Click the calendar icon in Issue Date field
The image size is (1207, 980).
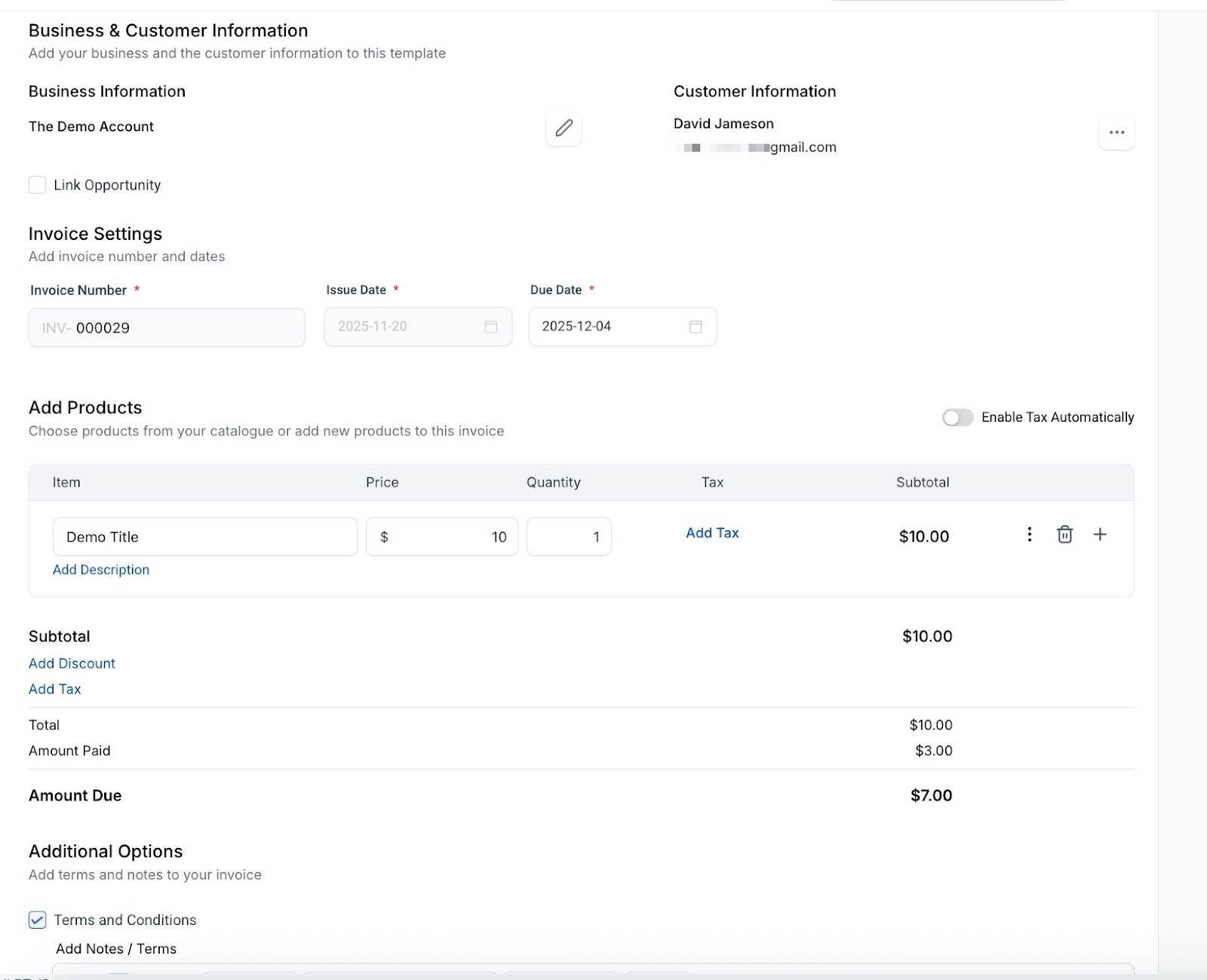pos(491,327)
